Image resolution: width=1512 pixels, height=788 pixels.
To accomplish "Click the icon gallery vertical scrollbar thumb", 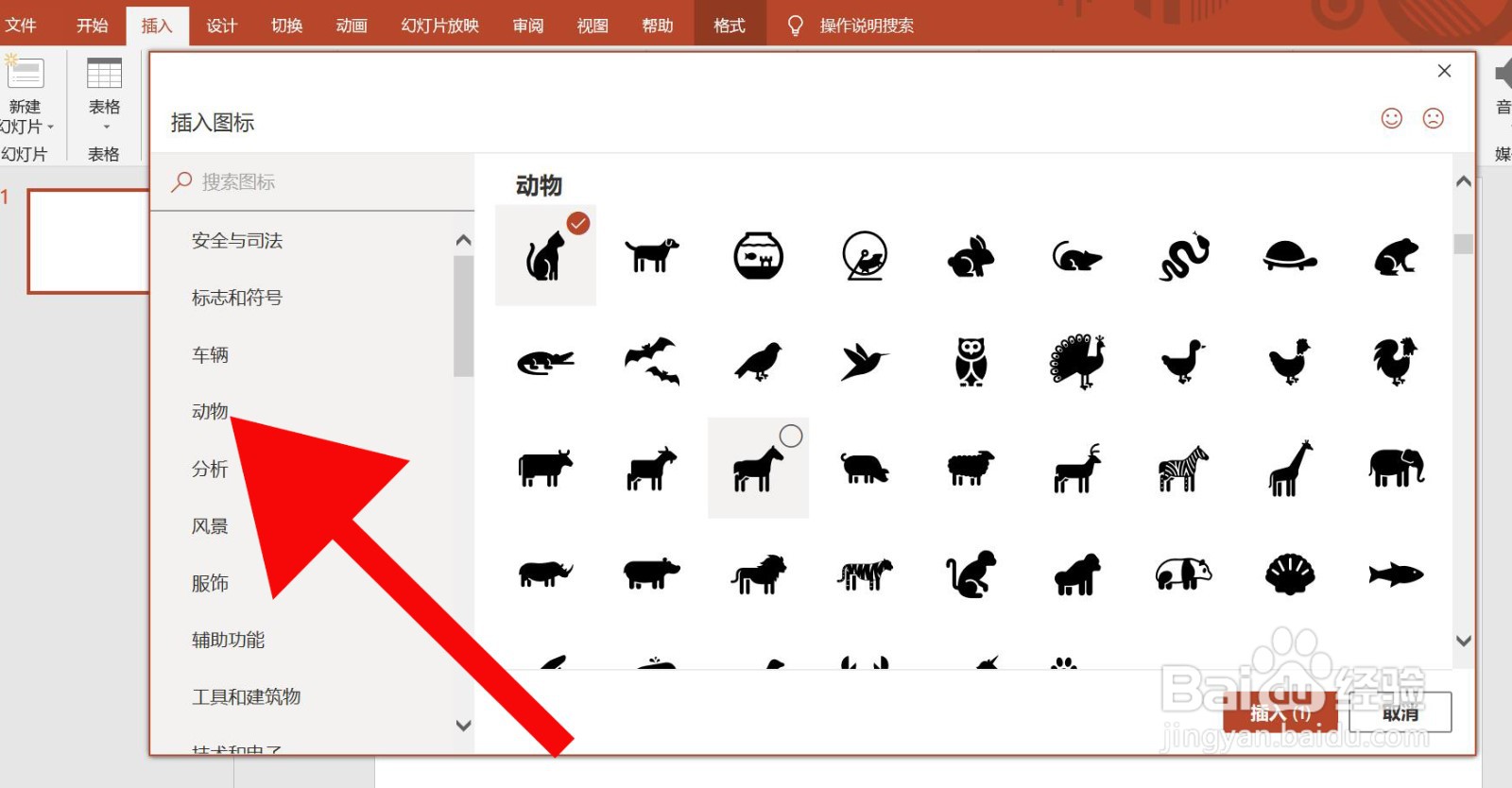I will coord(1463,244).
